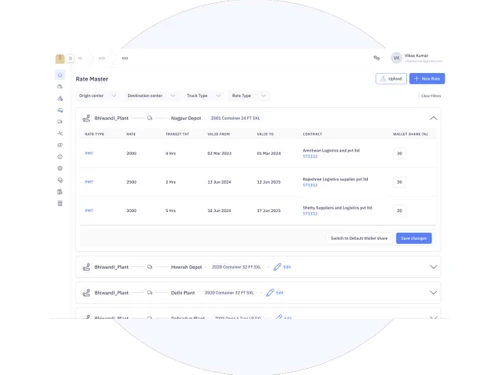Click wallet share field for Amritwan Logistics
This screenshot has width=500, height=375.
[399, 153]
